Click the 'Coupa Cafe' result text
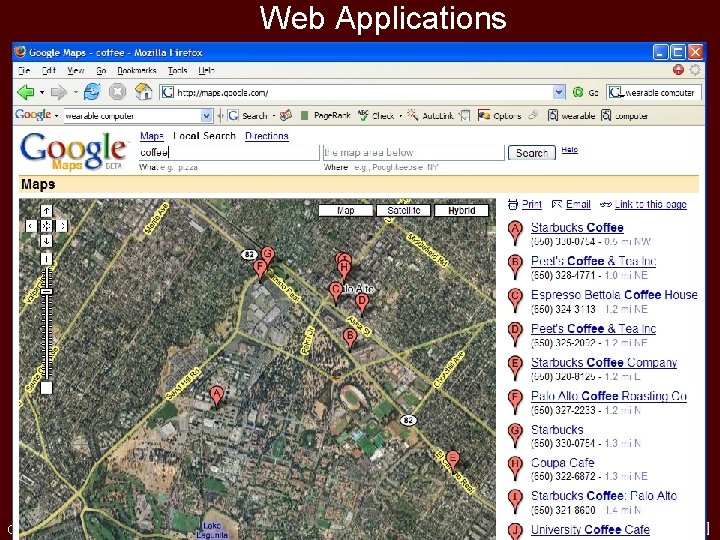The image size is (720, 540). click(x=562, y=462)
